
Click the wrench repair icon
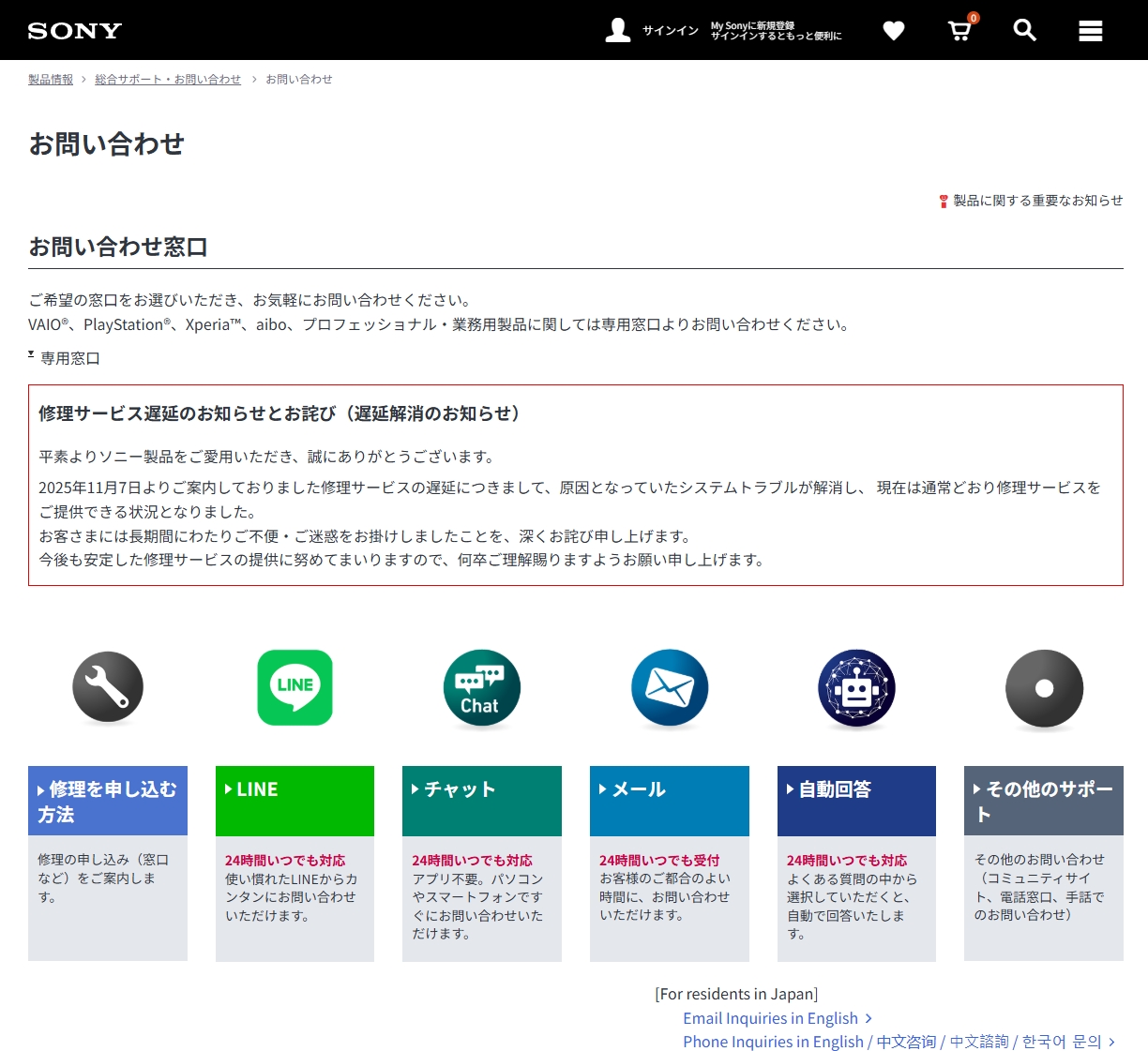click(108, 687)
